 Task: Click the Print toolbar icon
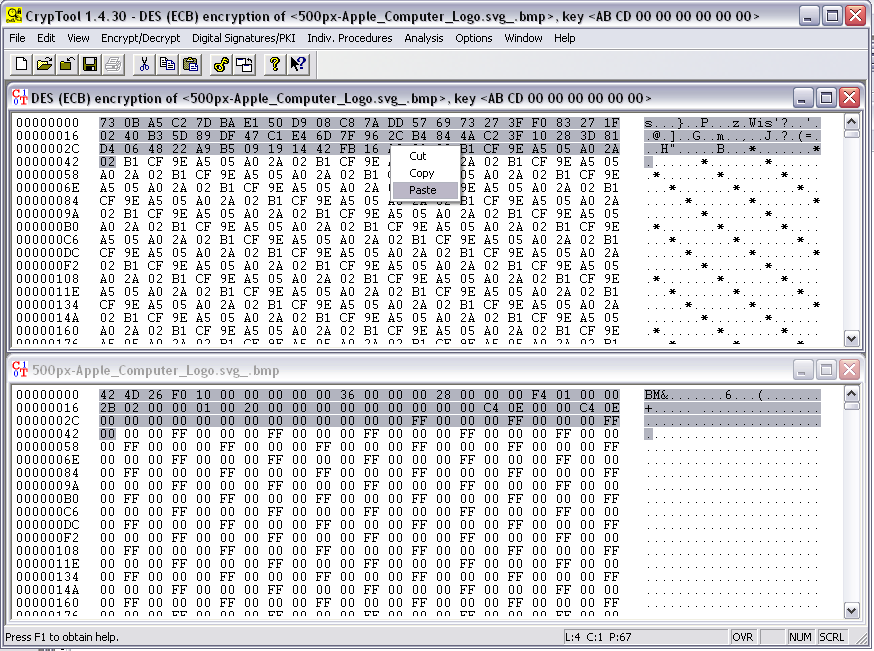point(113,64)
